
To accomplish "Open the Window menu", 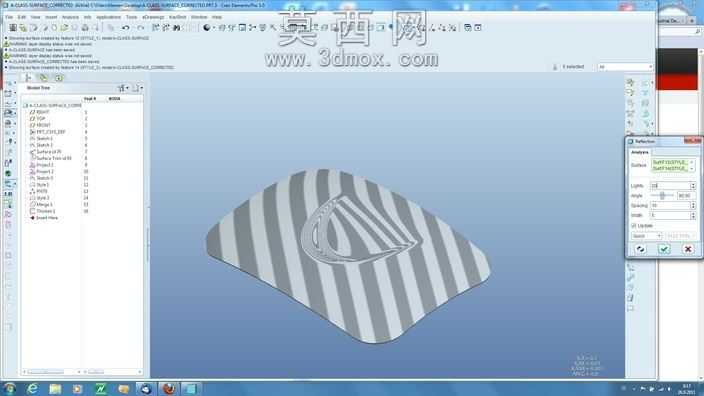I will pyautogui.click(x=199, y=17).
